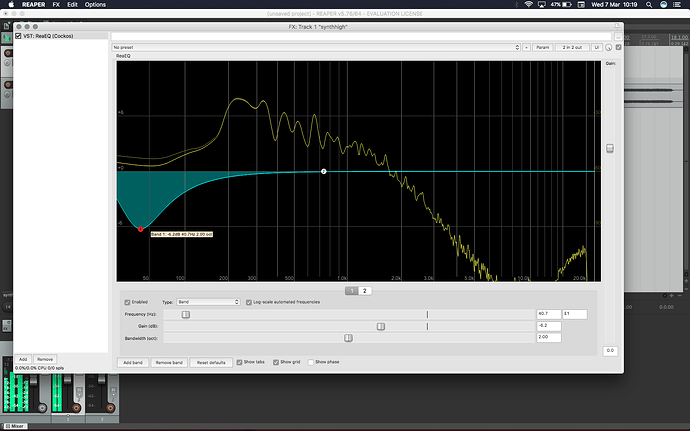
Task: Click the output gain value field 0.0
Action: tap(610, 351)
